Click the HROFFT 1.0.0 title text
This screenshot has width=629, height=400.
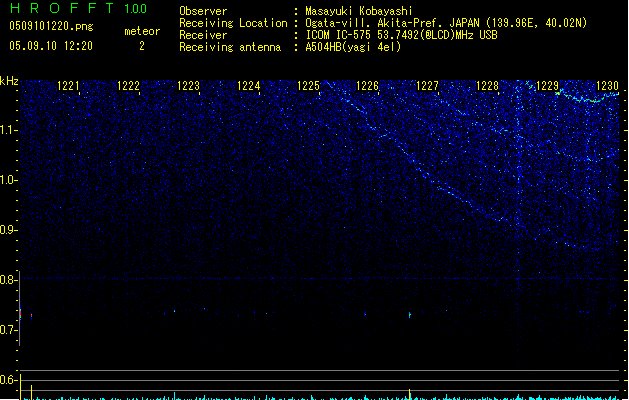pyautogui.click(x=79, y=8)
